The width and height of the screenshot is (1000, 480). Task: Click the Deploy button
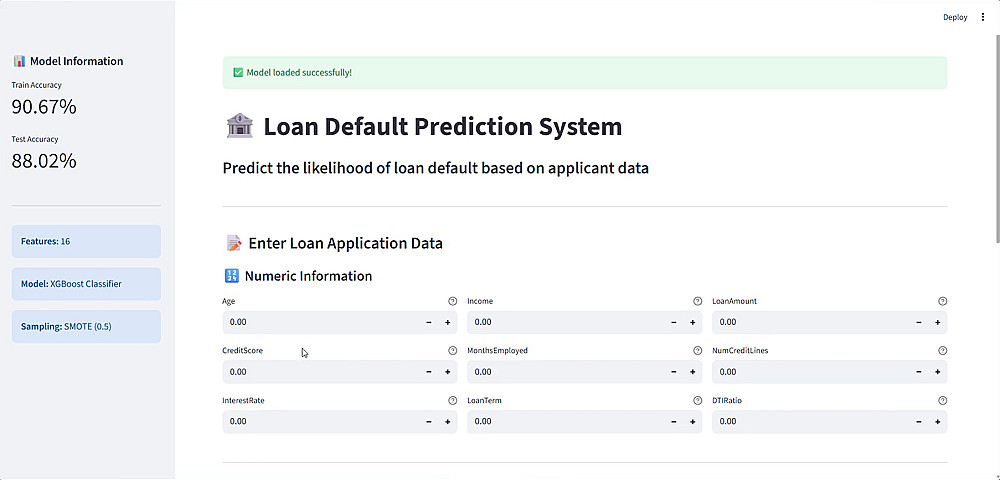[x=955, y=17]
